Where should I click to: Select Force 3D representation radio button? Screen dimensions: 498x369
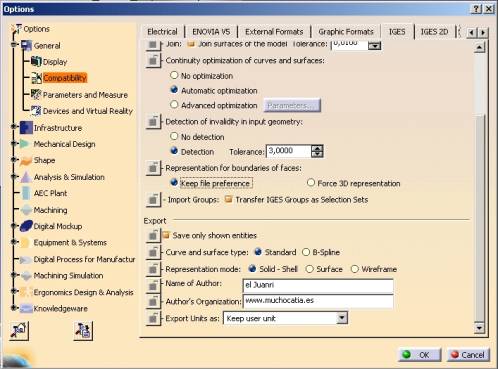[x=311, y=182]
